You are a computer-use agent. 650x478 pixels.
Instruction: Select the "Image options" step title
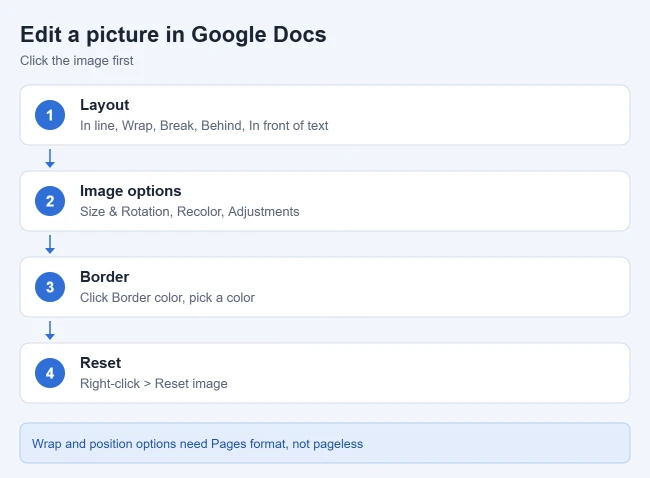tap(131, 191)
